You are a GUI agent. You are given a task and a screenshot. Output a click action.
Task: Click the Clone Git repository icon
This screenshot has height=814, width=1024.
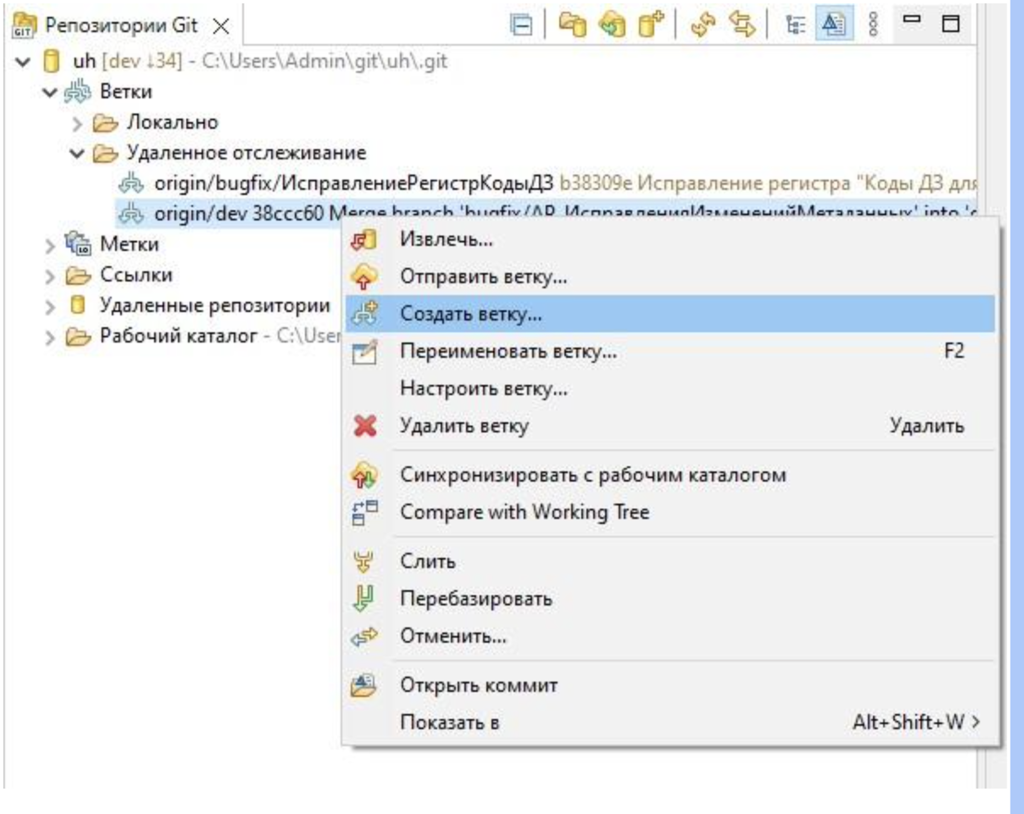point(611,25)
